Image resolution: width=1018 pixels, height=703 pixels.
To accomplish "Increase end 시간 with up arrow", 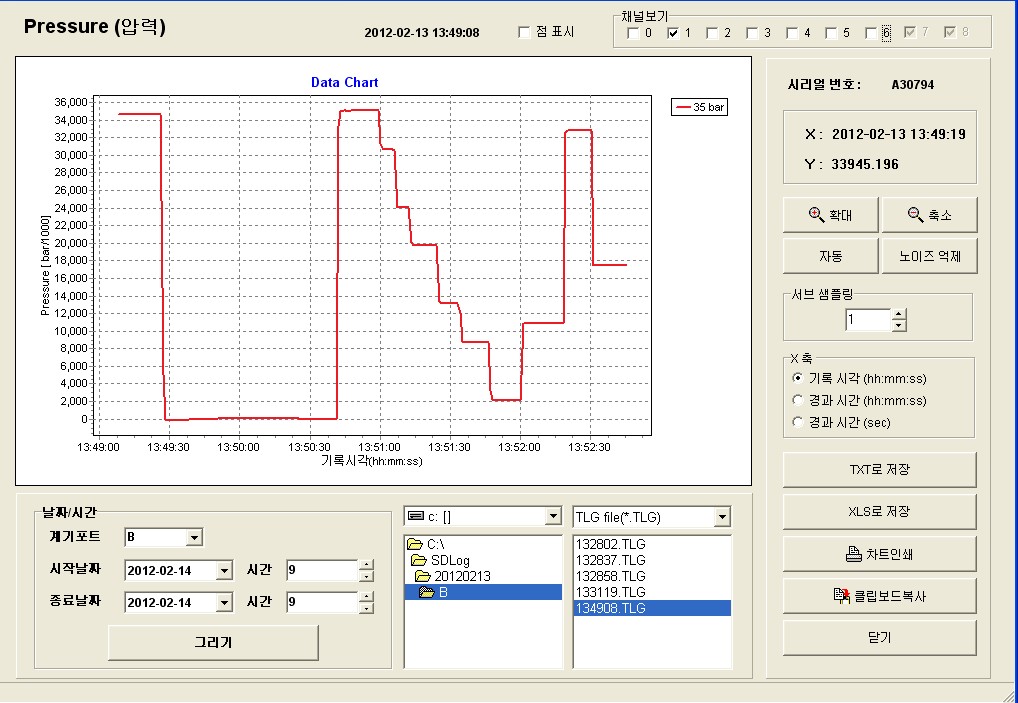I will pos(366,597).
